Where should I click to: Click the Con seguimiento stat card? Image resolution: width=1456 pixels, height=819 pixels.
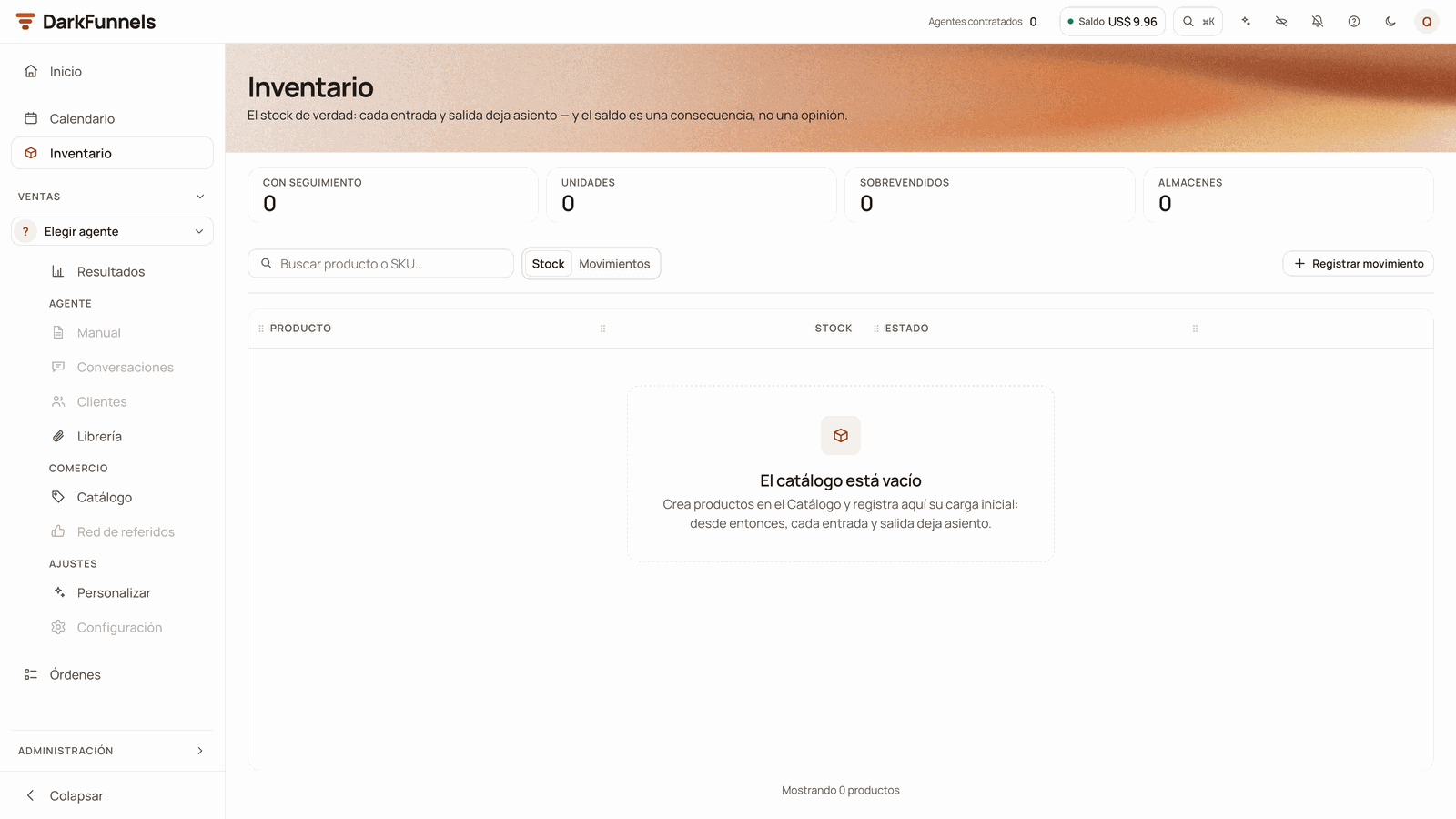[x=393, y=195]
